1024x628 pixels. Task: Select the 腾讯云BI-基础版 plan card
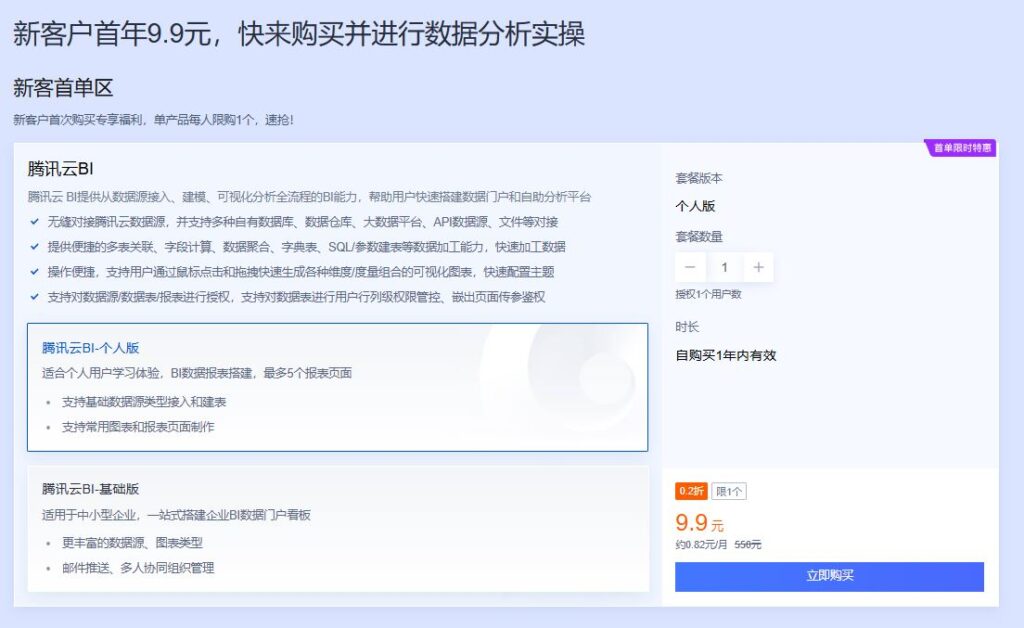(338, 529)
